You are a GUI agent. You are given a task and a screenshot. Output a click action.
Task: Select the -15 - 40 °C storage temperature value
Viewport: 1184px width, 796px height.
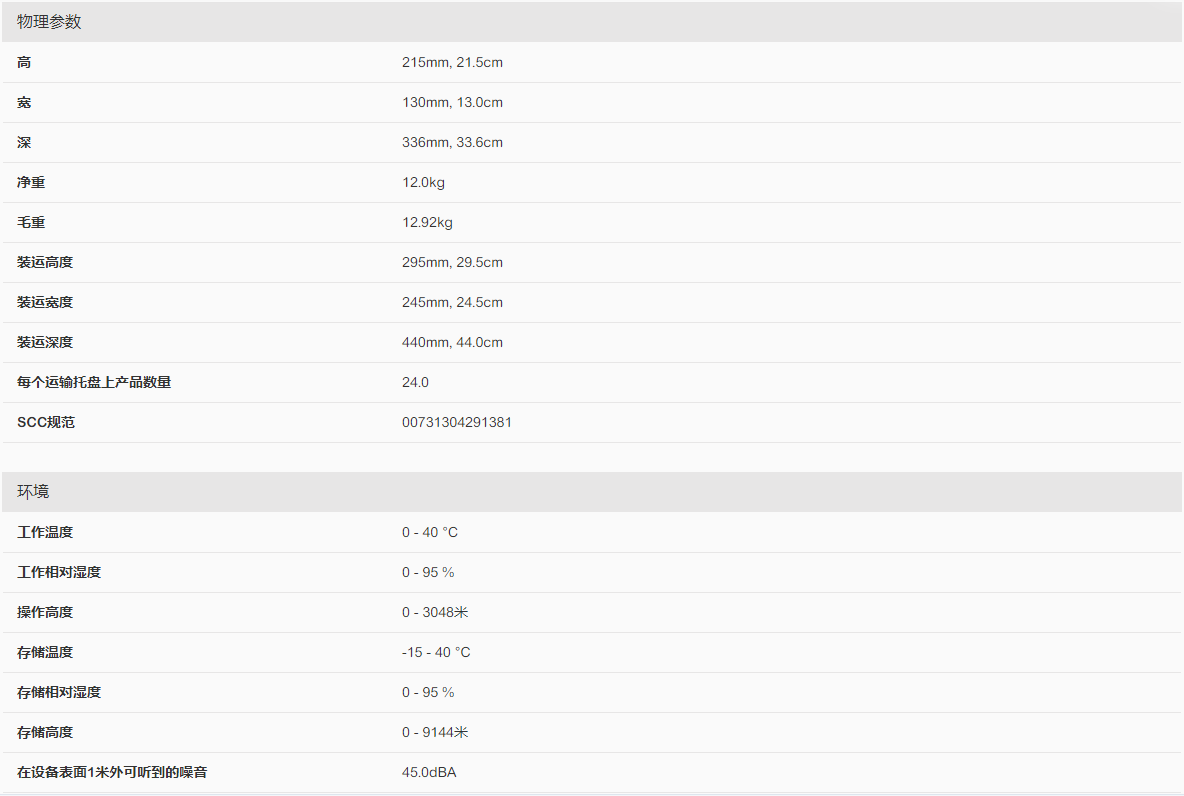click(436, 652)
